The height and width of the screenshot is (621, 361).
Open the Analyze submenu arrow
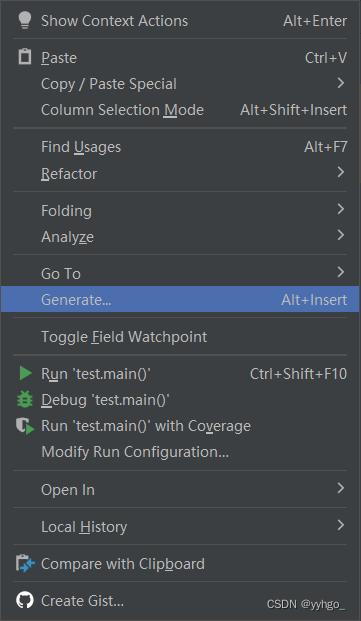[x=341, y=236]
